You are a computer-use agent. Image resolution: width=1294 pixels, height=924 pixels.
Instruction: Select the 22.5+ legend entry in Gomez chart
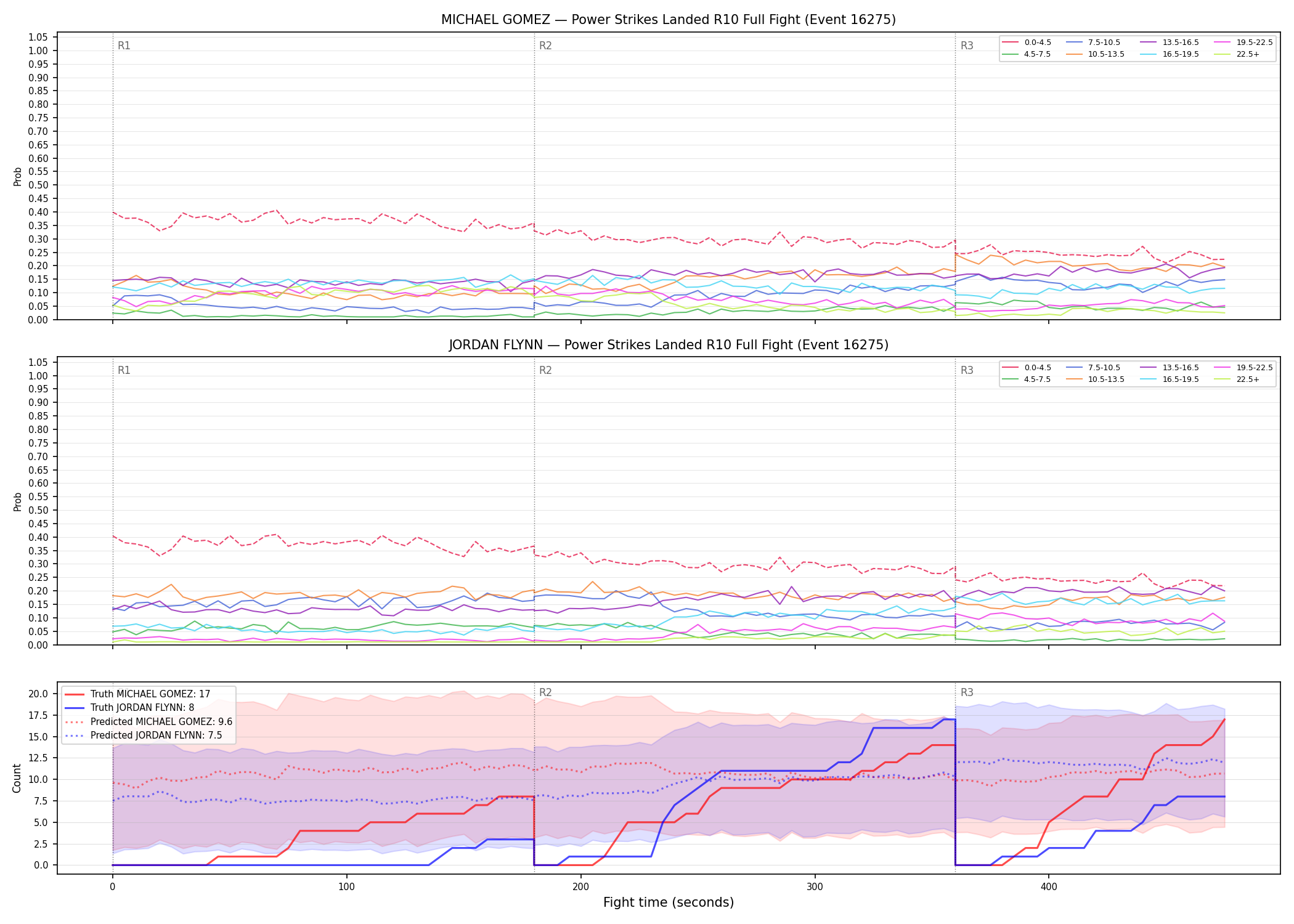tap(1237, 54)
